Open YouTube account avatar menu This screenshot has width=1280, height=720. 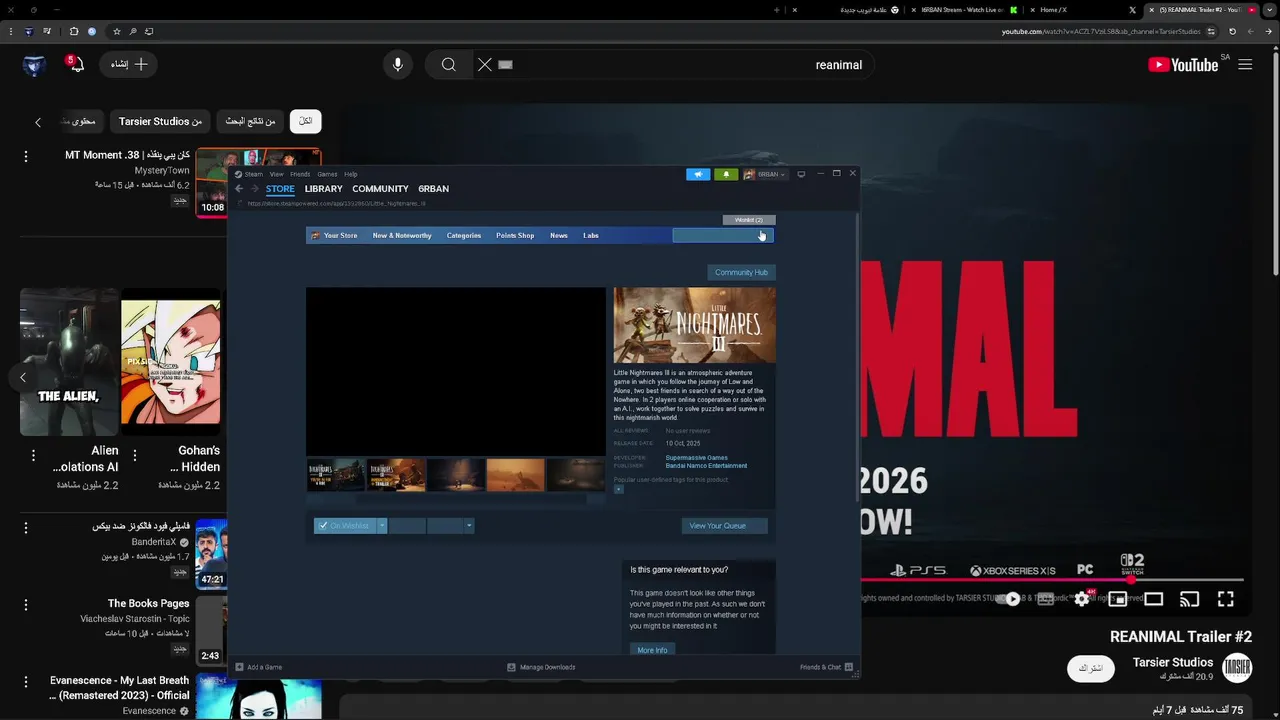[x=34, y=65]
